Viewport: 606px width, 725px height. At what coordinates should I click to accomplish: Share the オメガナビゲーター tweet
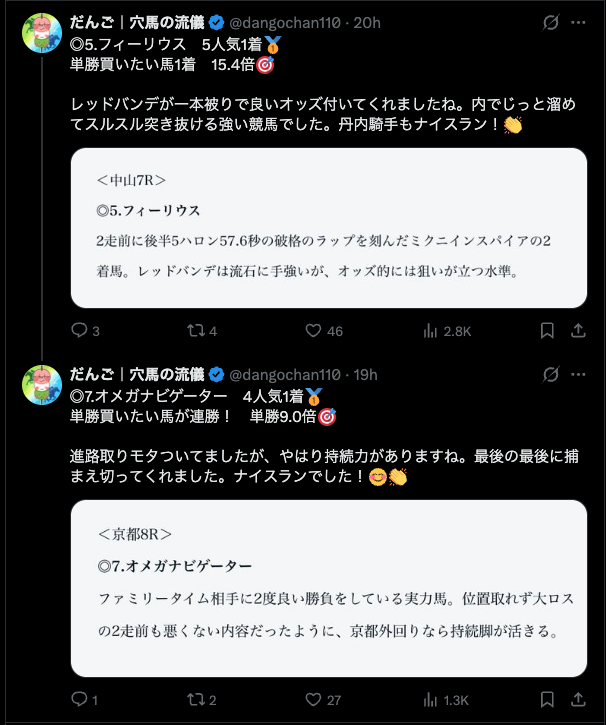pyautogui.click(x=579, y=700)
